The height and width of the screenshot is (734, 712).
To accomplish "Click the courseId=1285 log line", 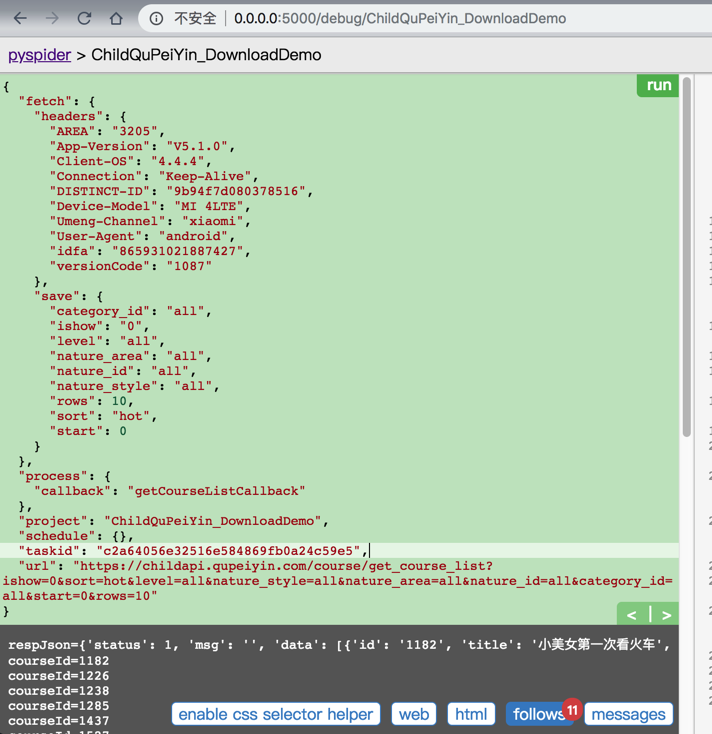I will 59,705.
